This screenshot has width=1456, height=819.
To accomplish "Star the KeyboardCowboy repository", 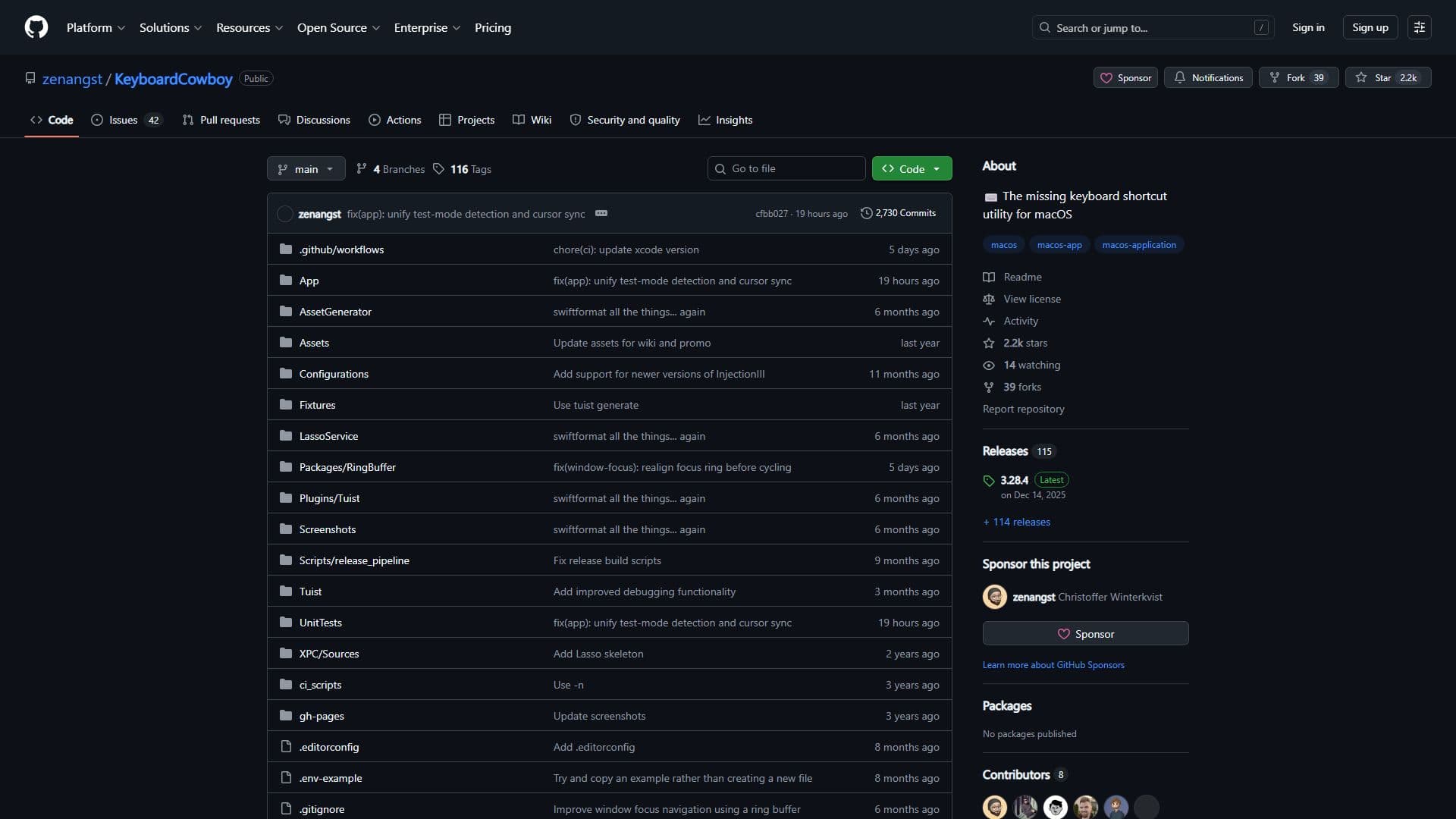I will pos(1388,78).
